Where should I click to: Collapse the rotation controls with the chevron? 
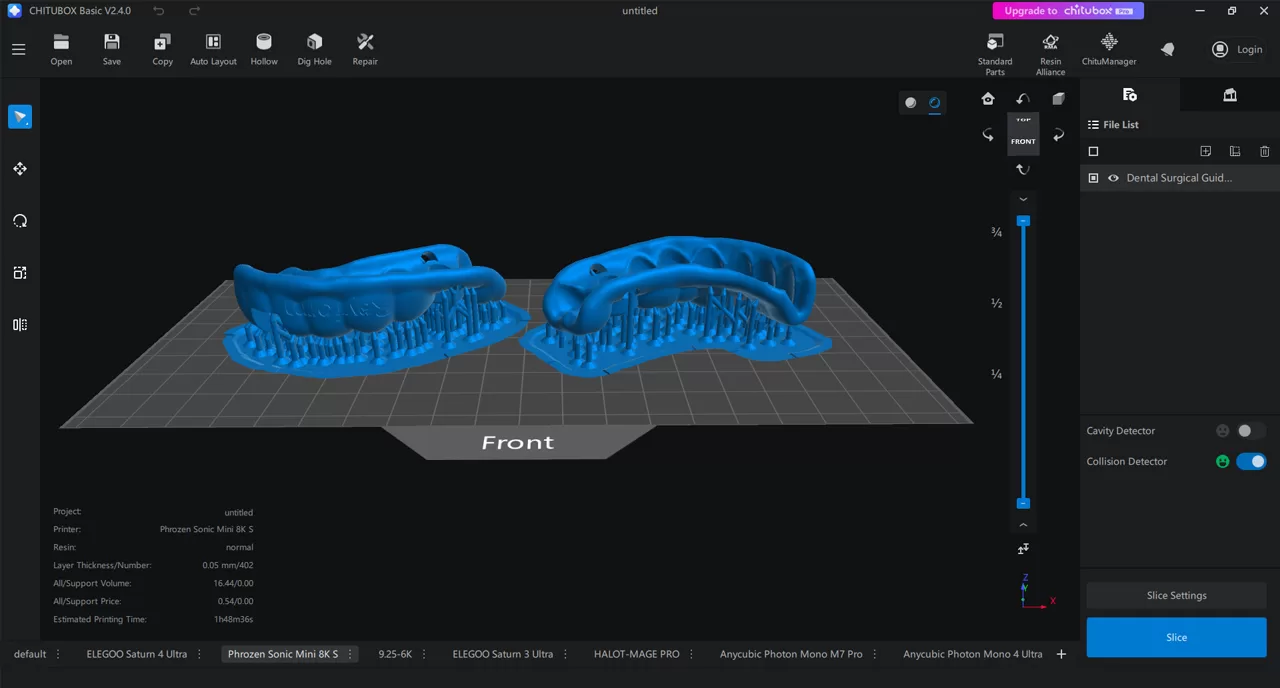tap(1023, 199)
